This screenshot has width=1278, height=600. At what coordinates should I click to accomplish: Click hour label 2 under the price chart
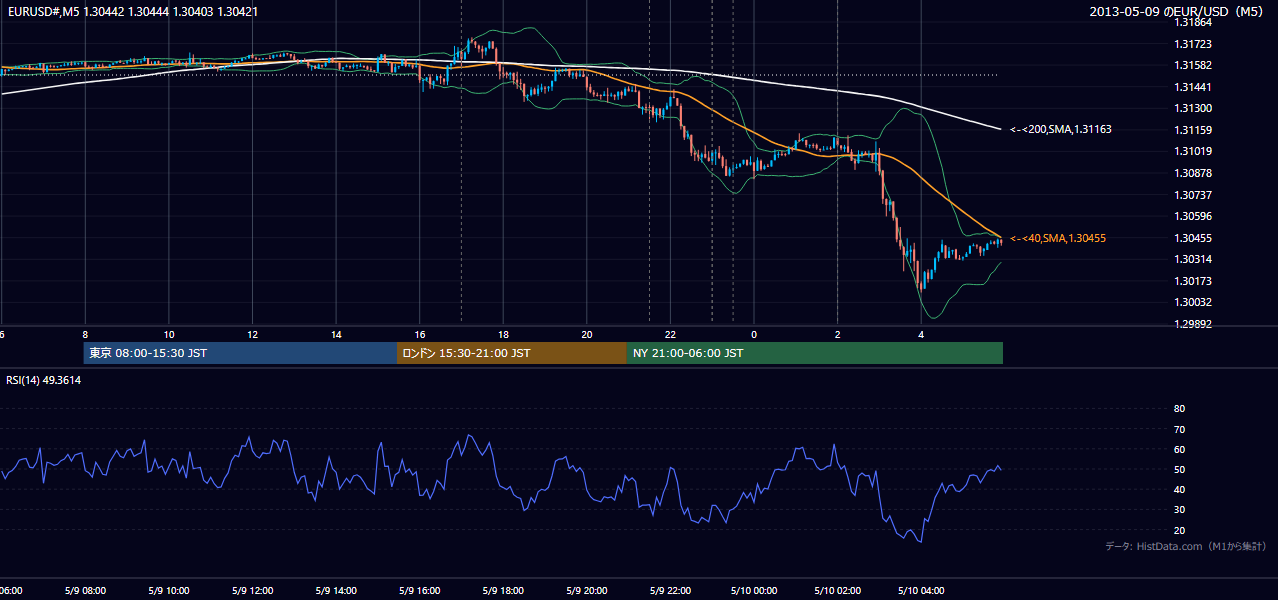coord(837,334)
